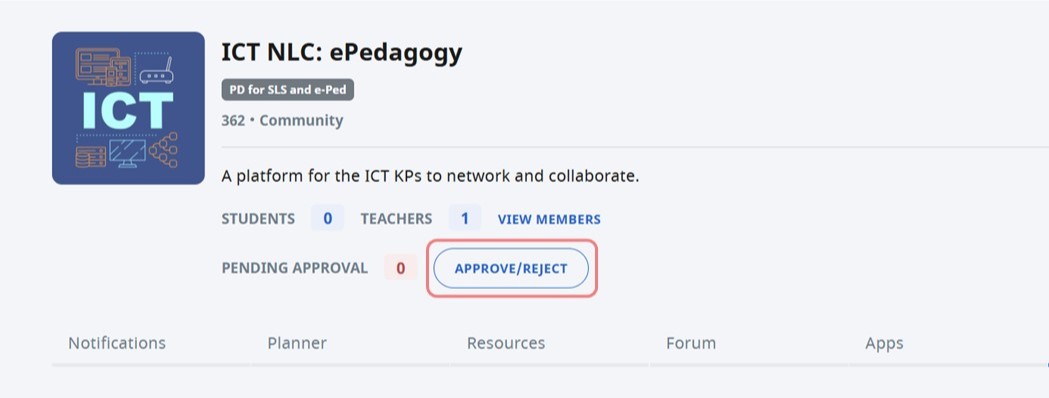This screenshot has width=1049, height=398.
Task: Open the Resources tab
Action: pyautogui.click(x=506, y=343)
